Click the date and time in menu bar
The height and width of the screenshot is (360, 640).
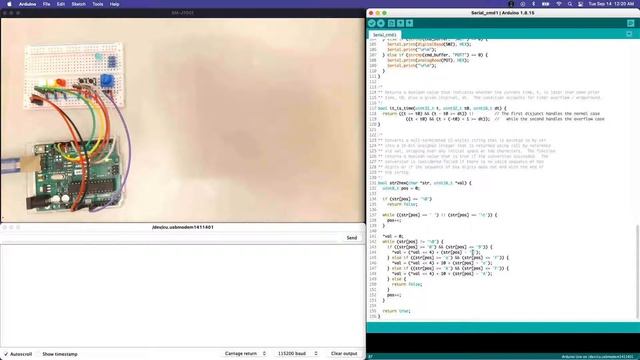611,4
